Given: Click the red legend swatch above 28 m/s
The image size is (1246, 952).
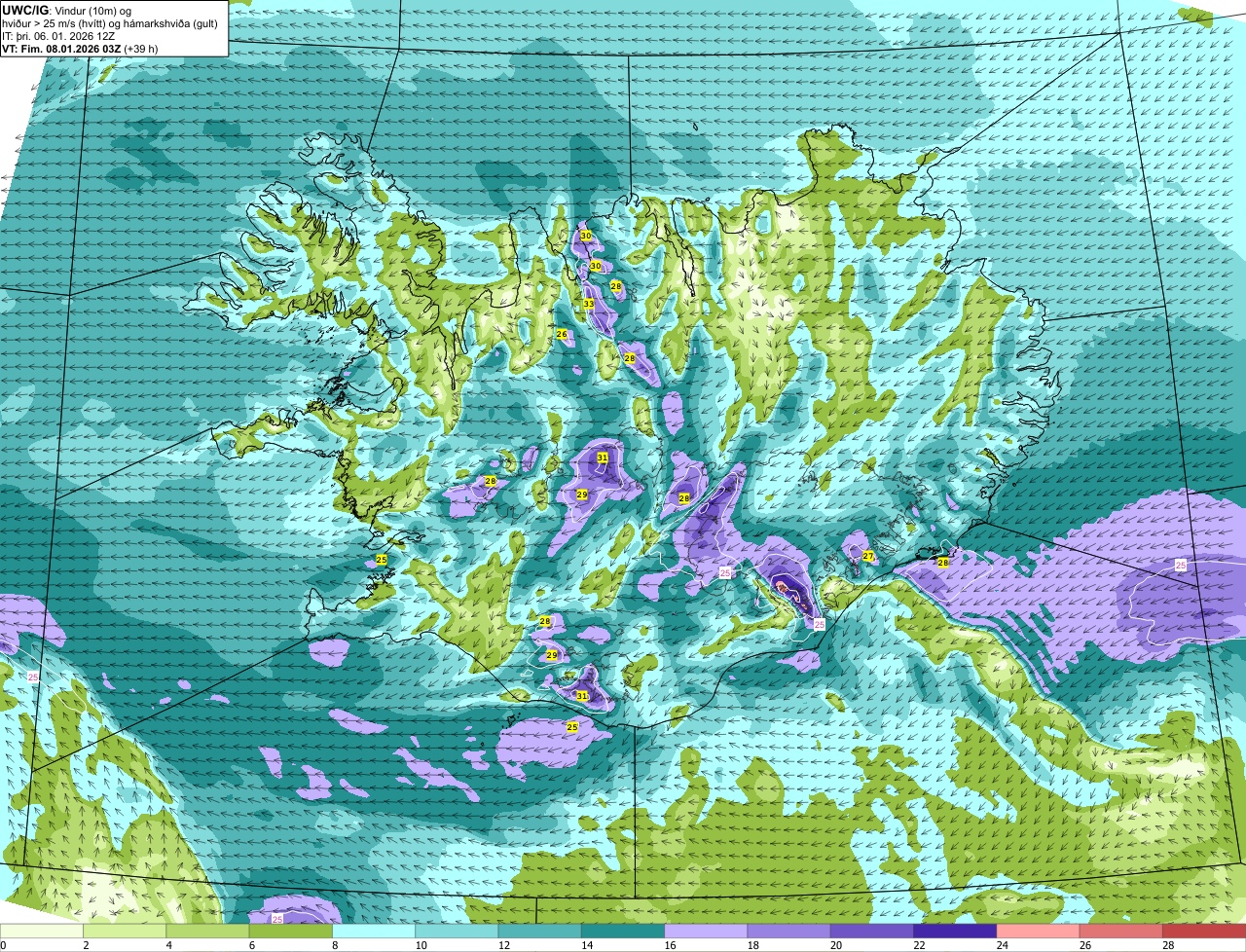Looking at the screenshot, I should click(1204, 932).
